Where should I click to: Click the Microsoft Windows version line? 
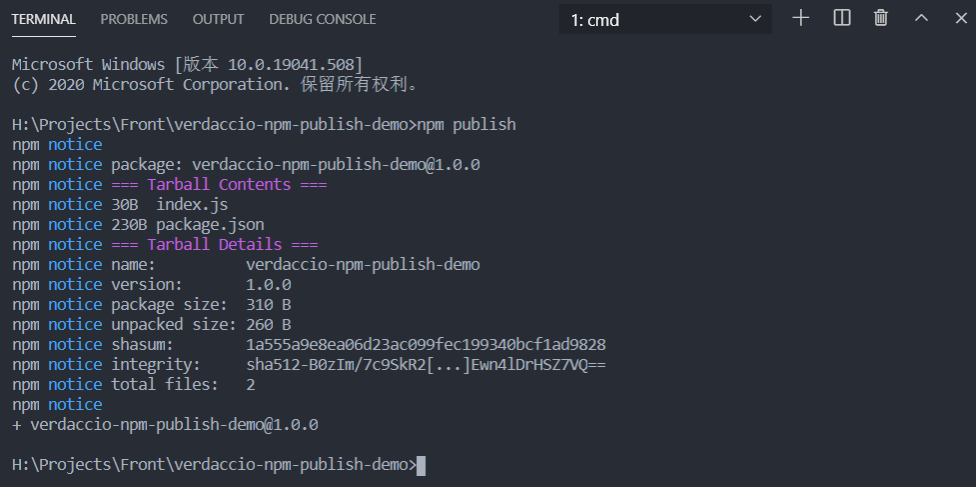pyautogui.click(x=187, y=65)
